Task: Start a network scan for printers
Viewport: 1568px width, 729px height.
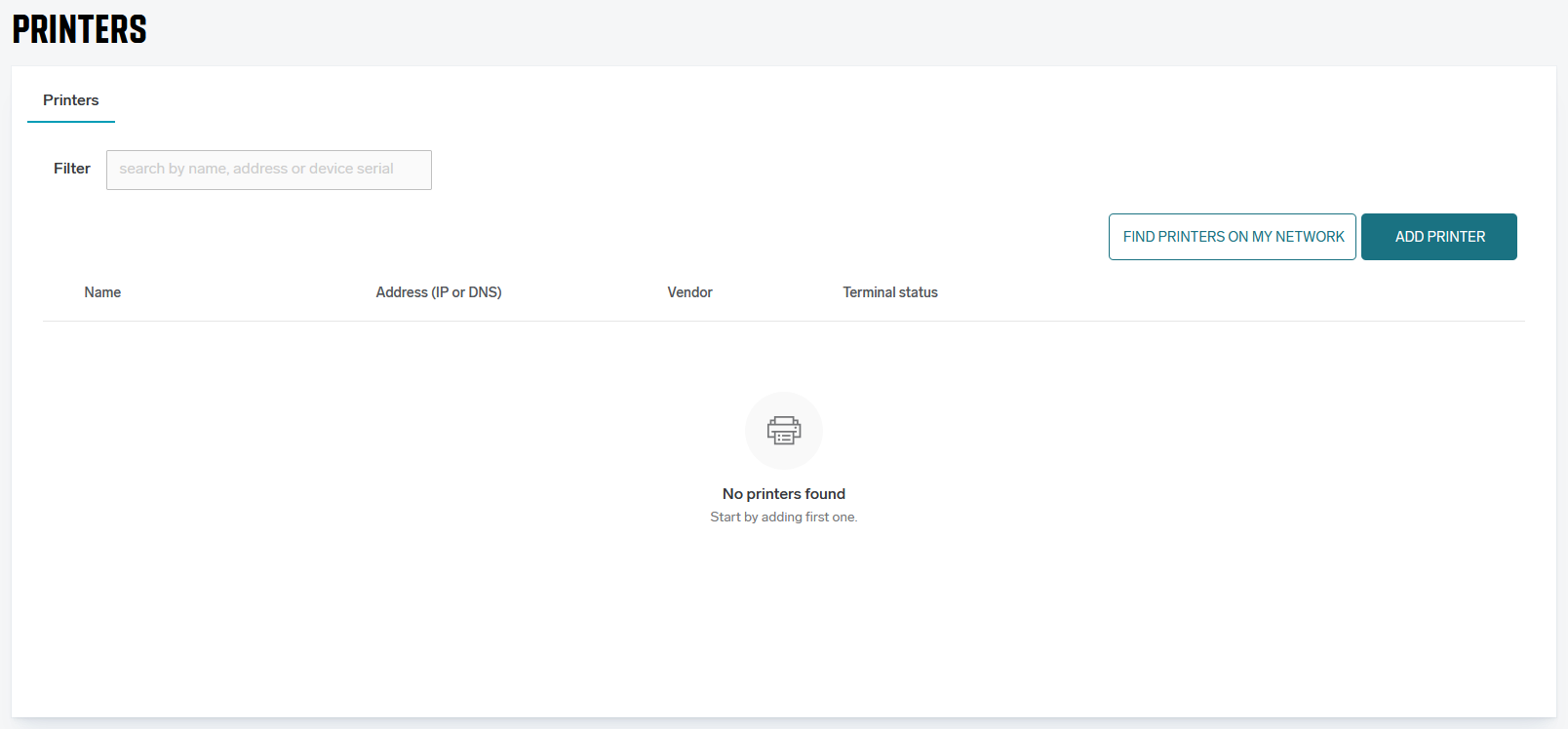Action: click(1232, 237)
